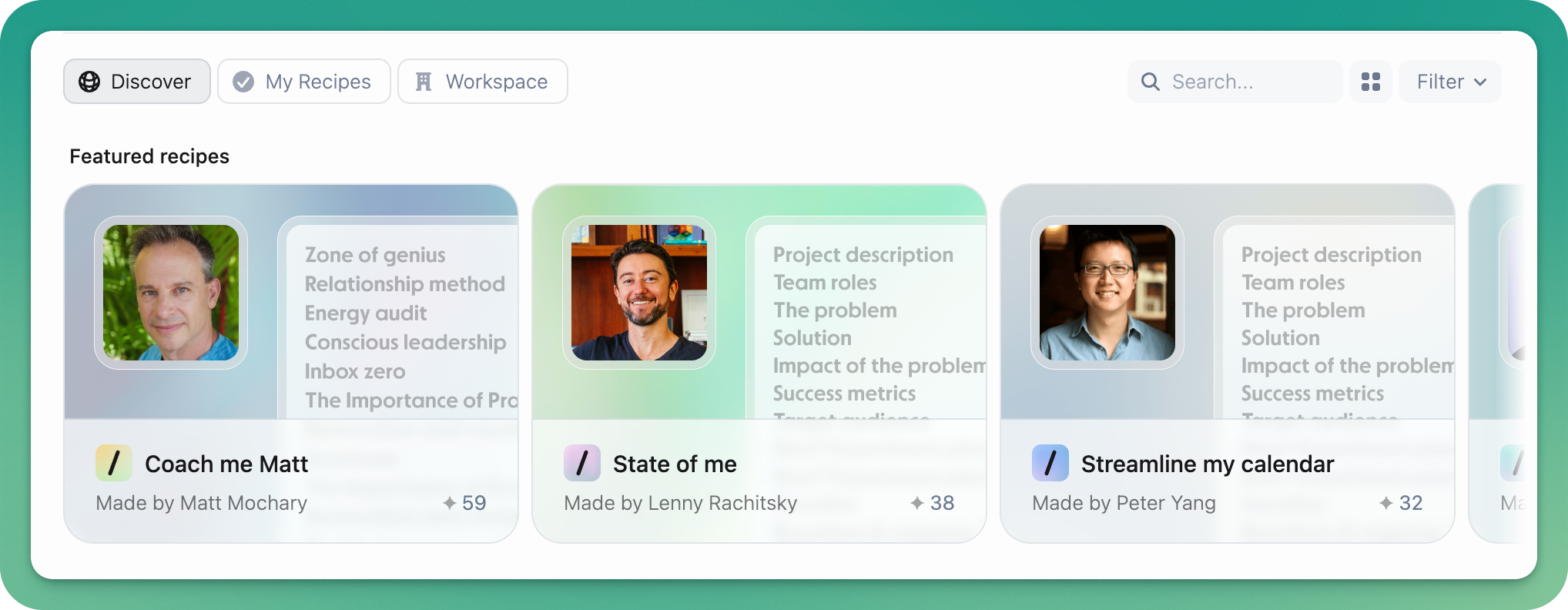Click Matt Mochary's profile photo
The height and width of the screenshot is (610, 1568).
coord(171,293)
